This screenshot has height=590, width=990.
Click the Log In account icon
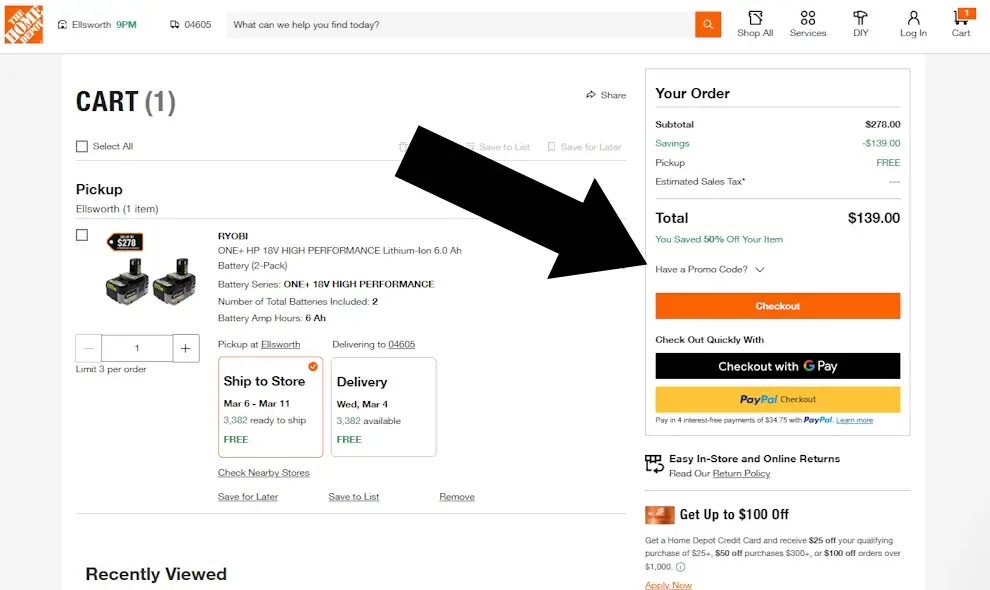tap(913, 24)
